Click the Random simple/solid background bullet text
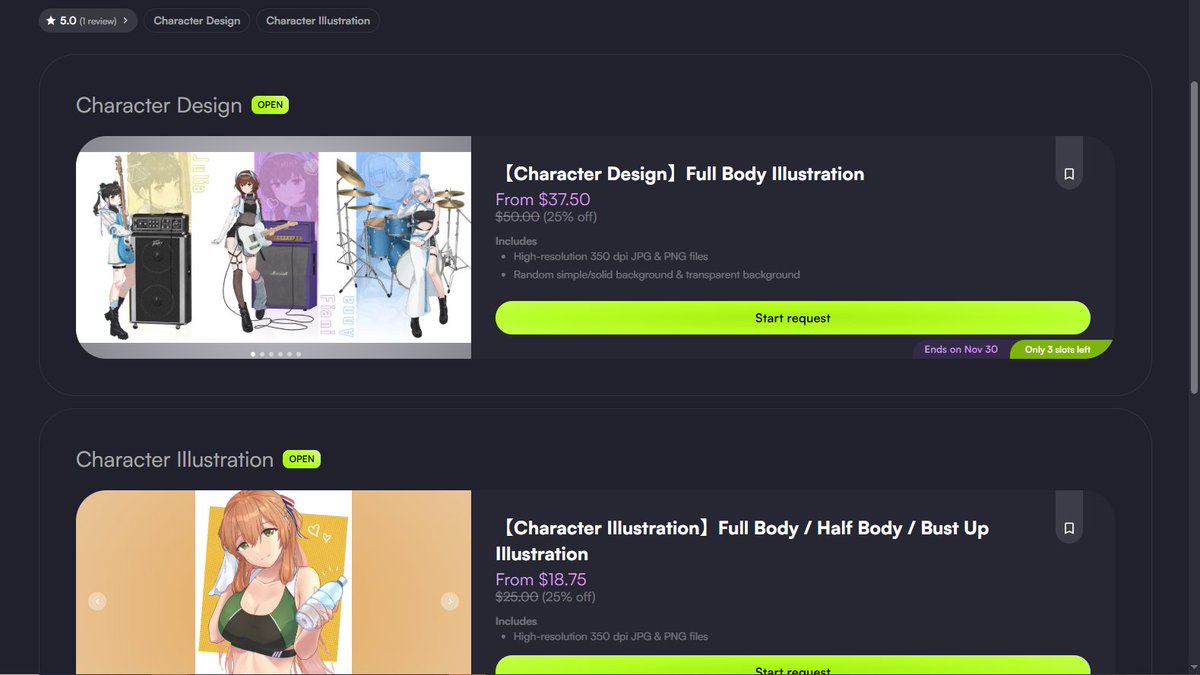Viewport: 1200px width, 675px height. coord(657,274)
